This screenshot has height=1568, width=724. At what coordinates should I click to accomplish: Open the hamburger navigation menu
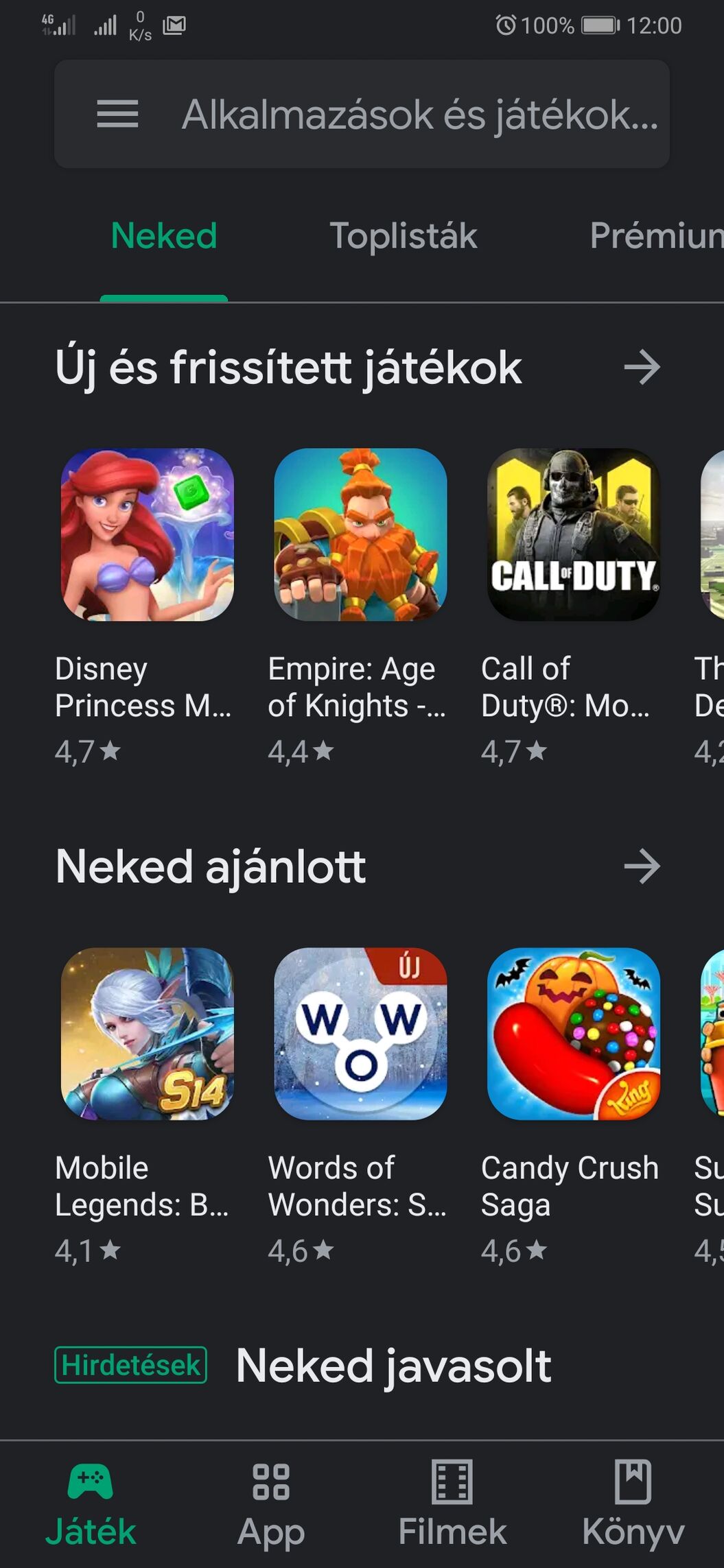(x=117, y=114)
